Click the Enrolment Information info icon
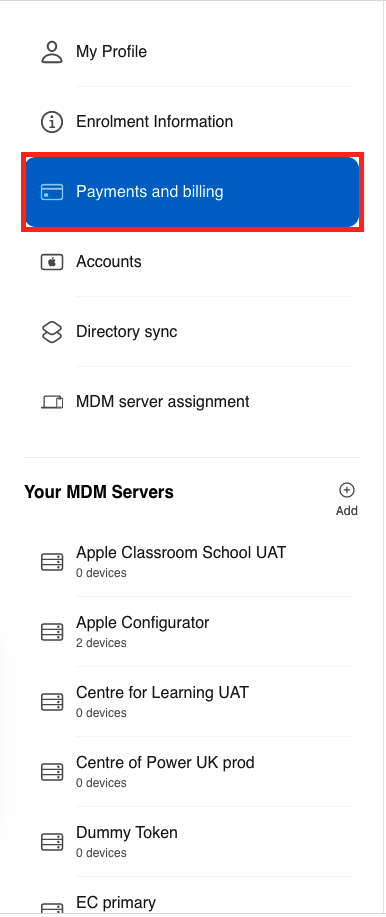This screenshot has width=386, height=917. pyautogui.click(x=51, y=122)
